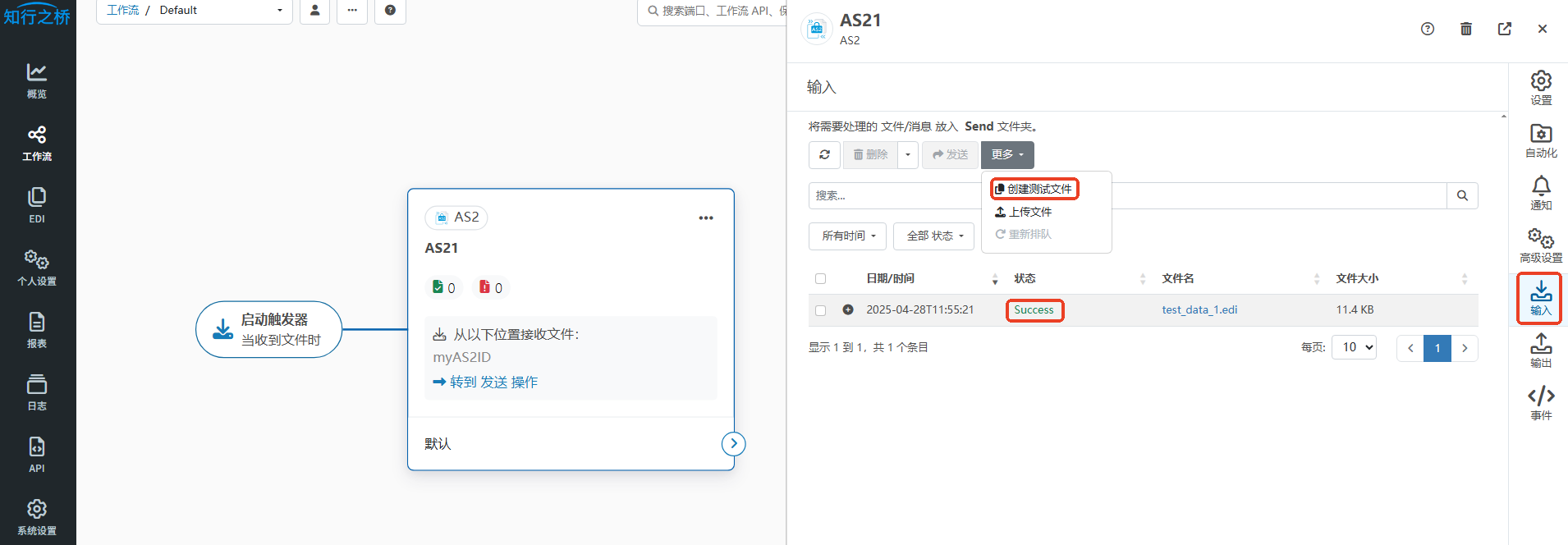Click the trash icon to delete AS21

pyautogui.click(x=1466, y=29)
